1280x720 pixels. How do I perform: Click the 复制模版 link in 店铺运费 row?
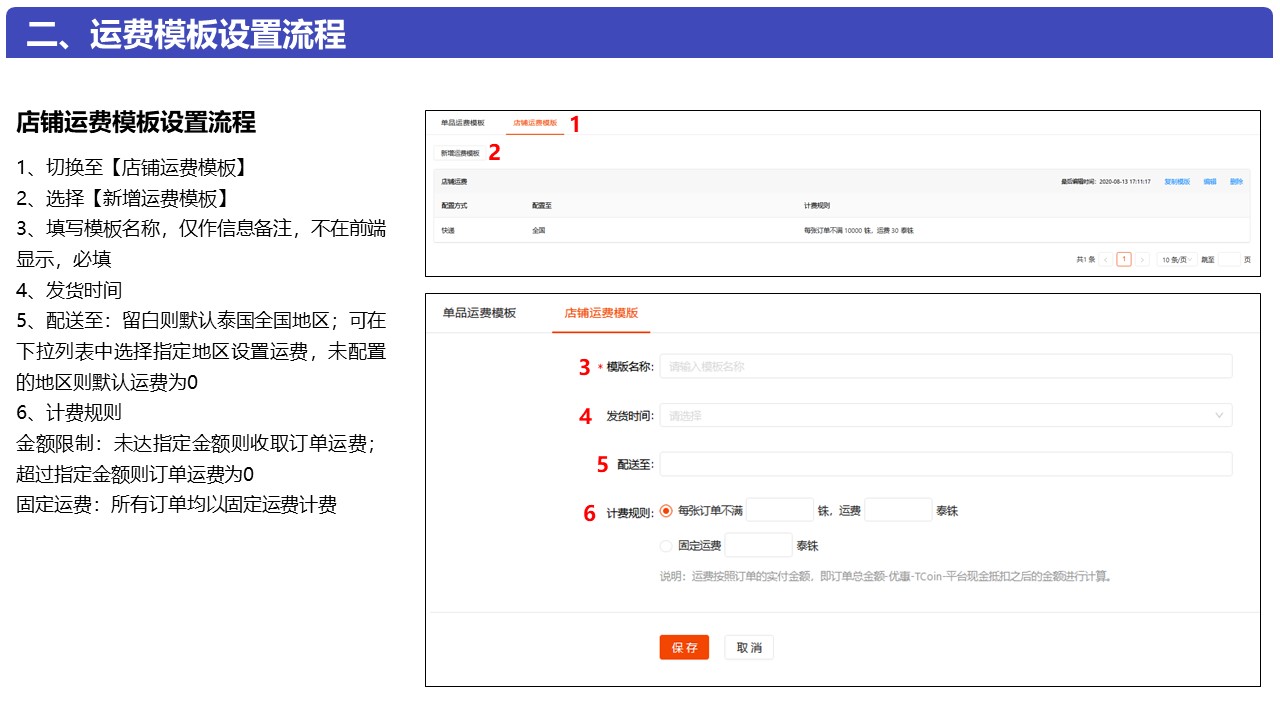pos(1177,182)
